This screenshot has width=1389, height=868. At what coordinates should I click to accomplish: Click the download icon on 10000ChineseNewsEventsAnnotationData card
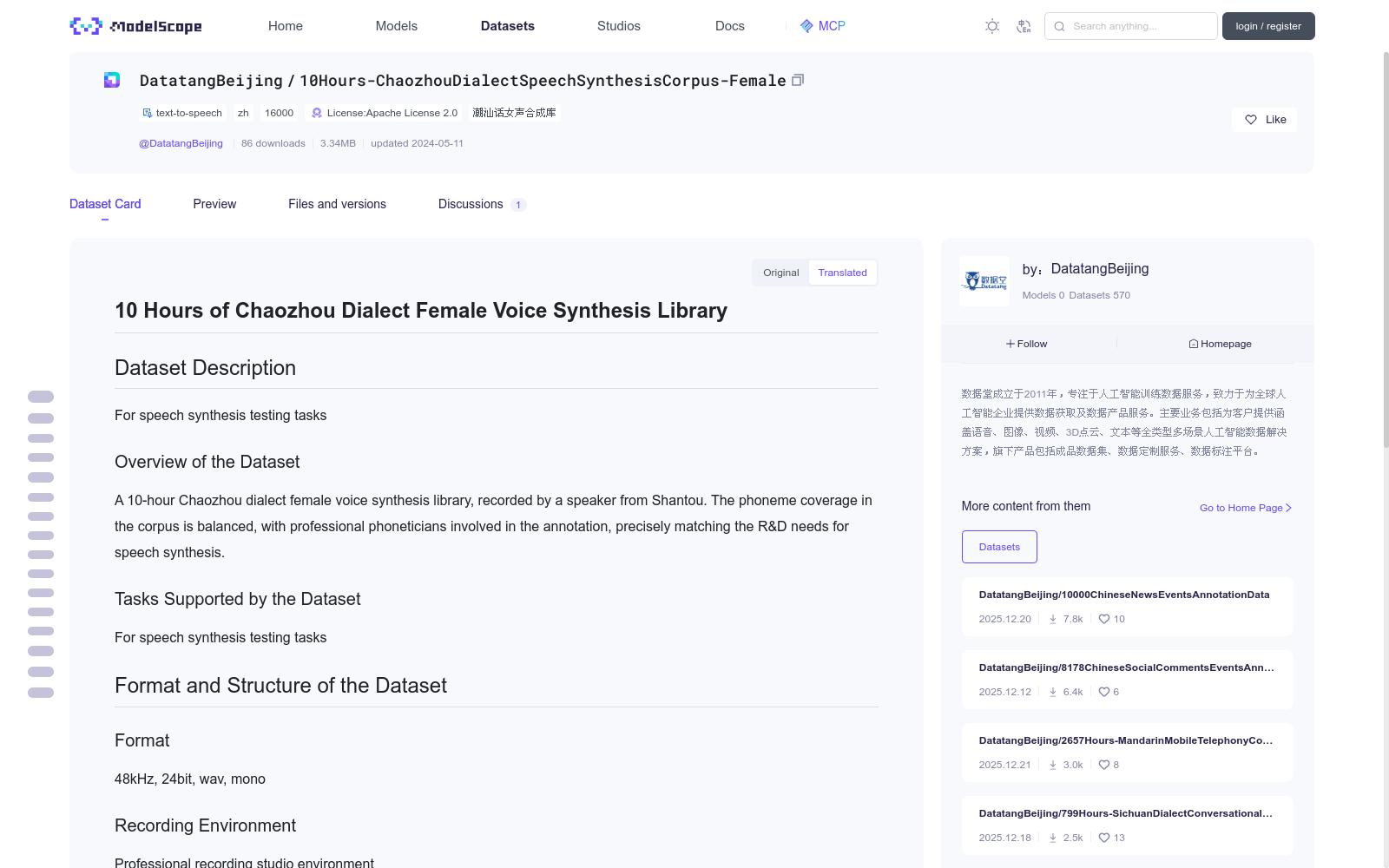1053,619
